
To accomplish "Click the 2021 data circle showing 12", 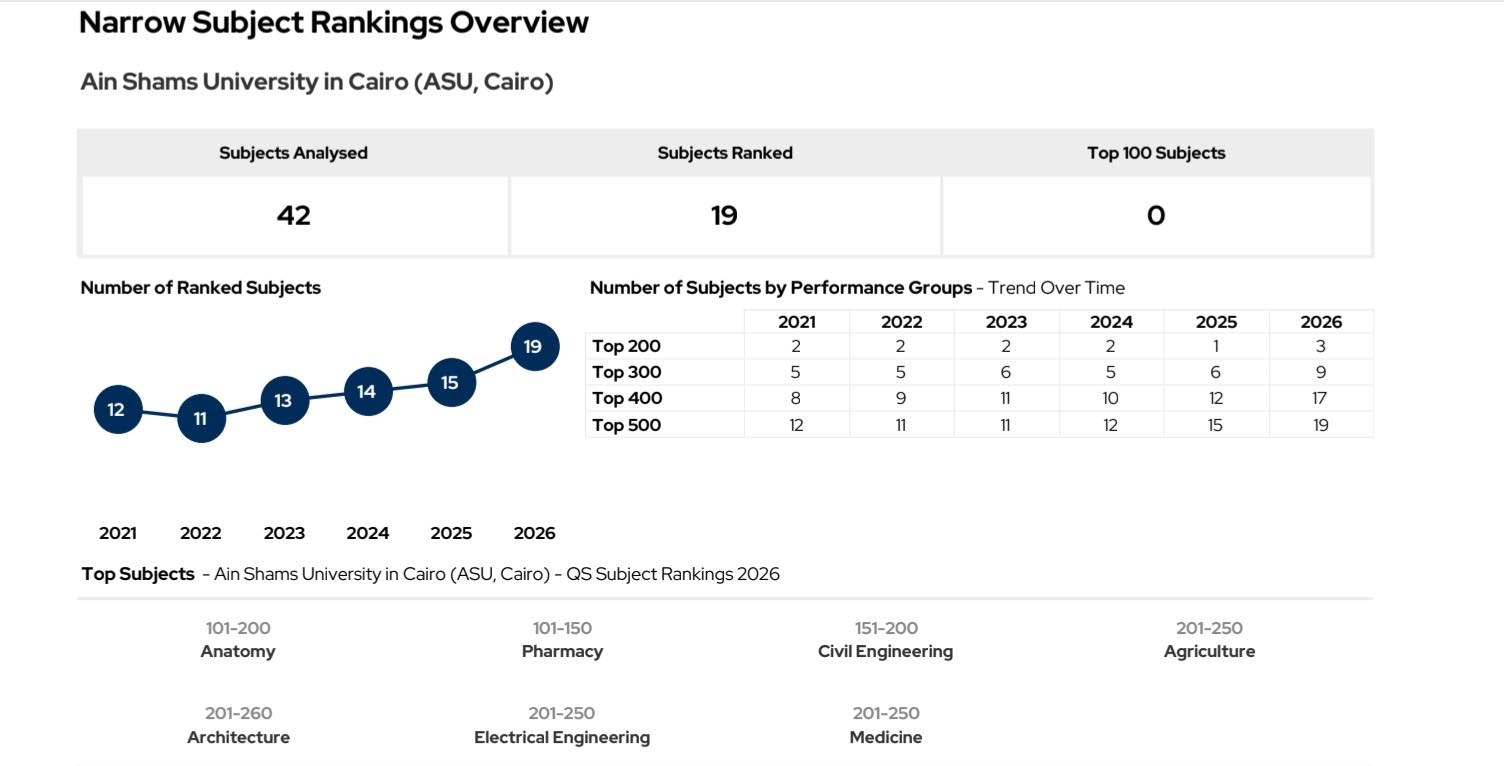I will [x=117, y=409].
